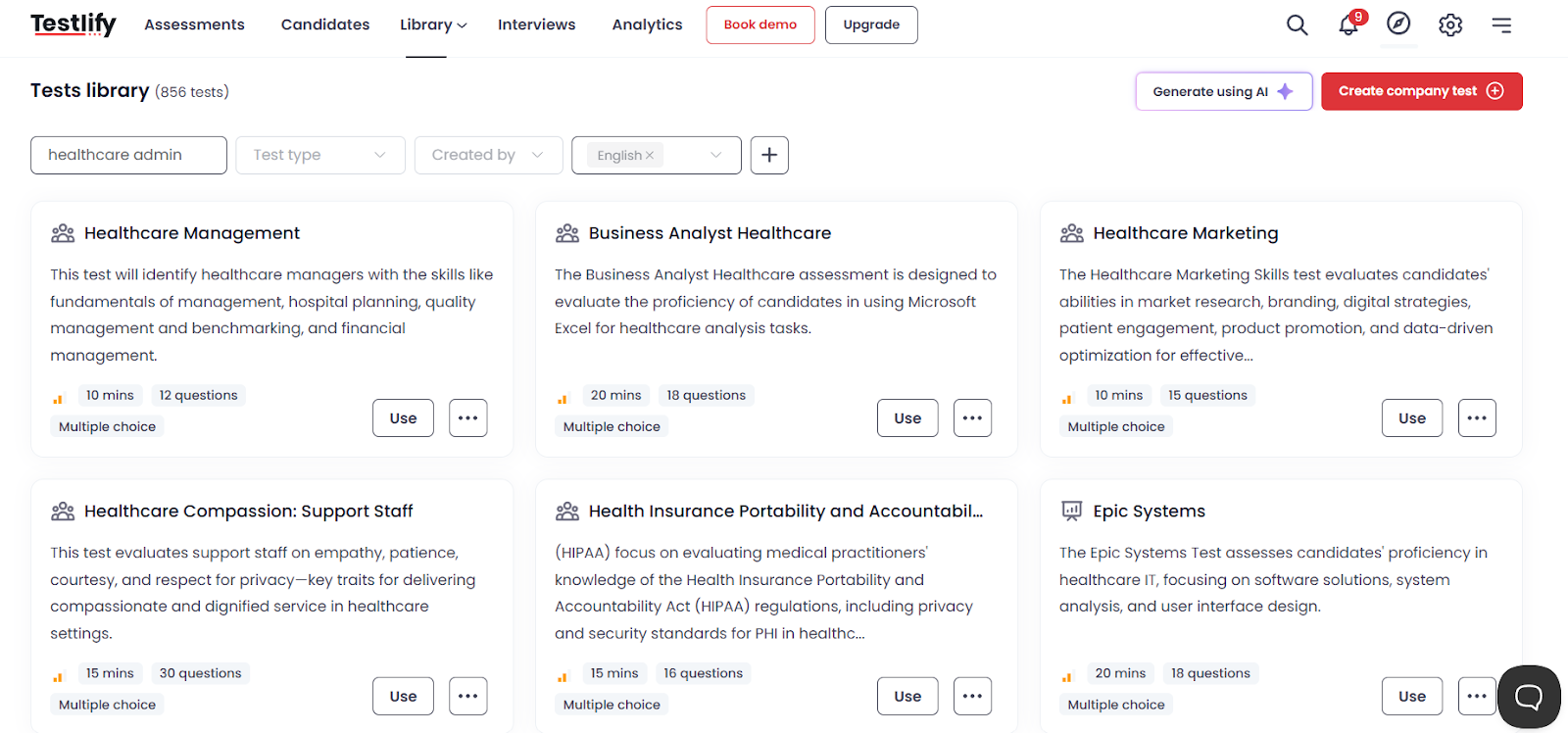The width and height of the screenshot is (1568, 733).
Task: Click the Testlify logo
Action: pyautogui.click(x=73, y=24)
